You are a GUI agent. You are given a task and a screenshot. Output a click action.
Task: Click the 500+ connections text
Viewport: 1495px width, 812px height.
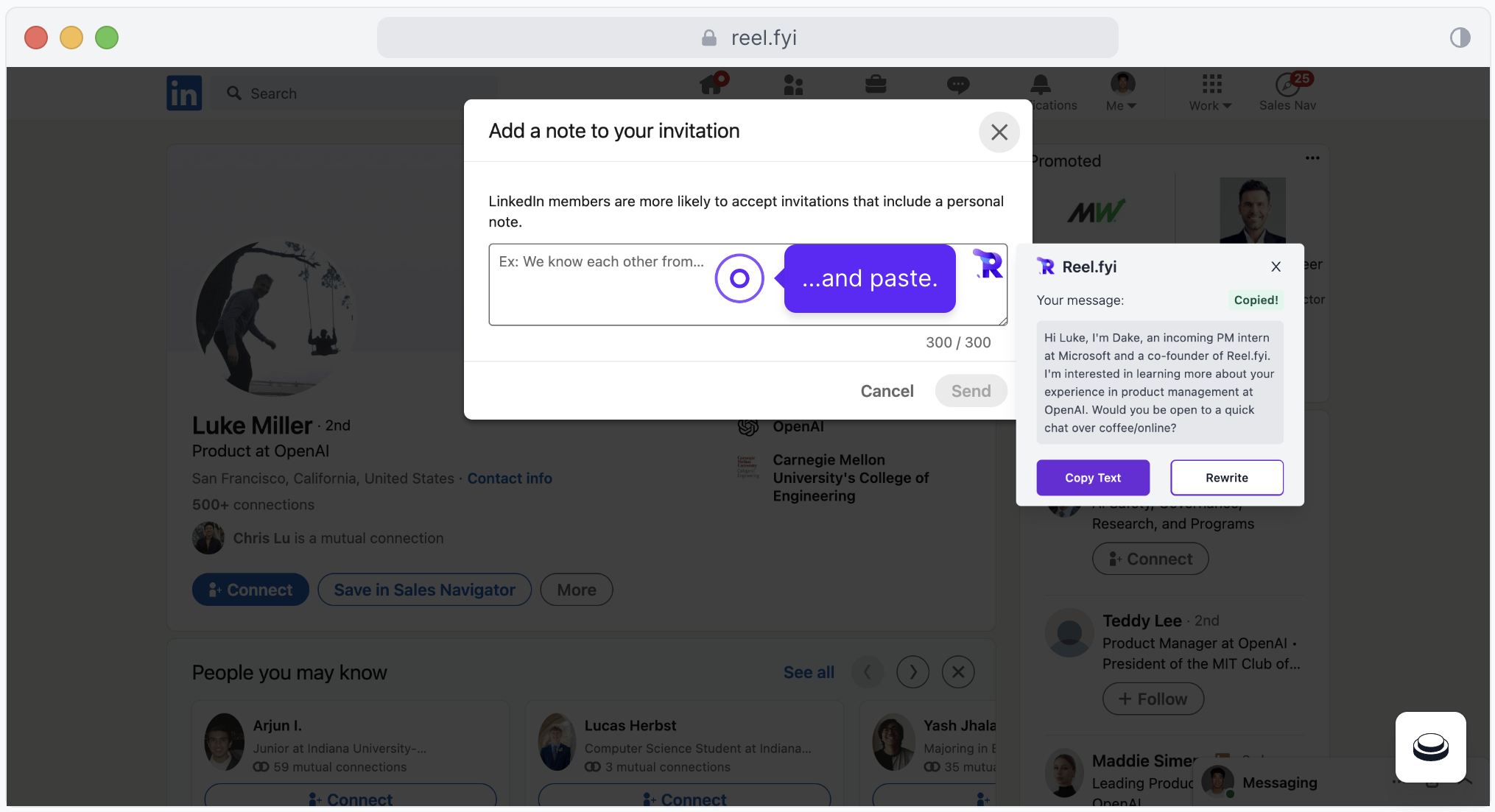tap(253, 505)
